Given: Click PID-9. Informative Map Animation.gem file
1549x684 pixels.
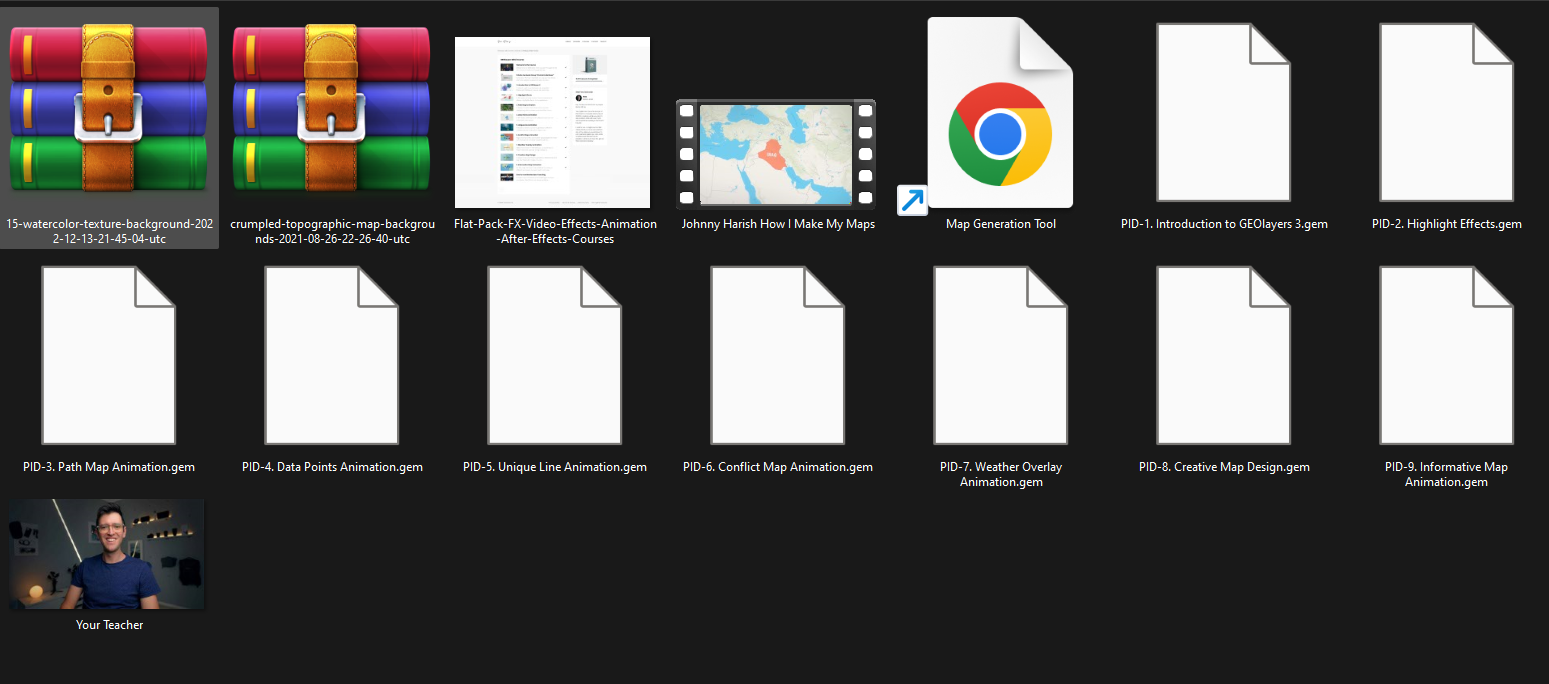Looking at the screenshot, I should click(1446, 355).
